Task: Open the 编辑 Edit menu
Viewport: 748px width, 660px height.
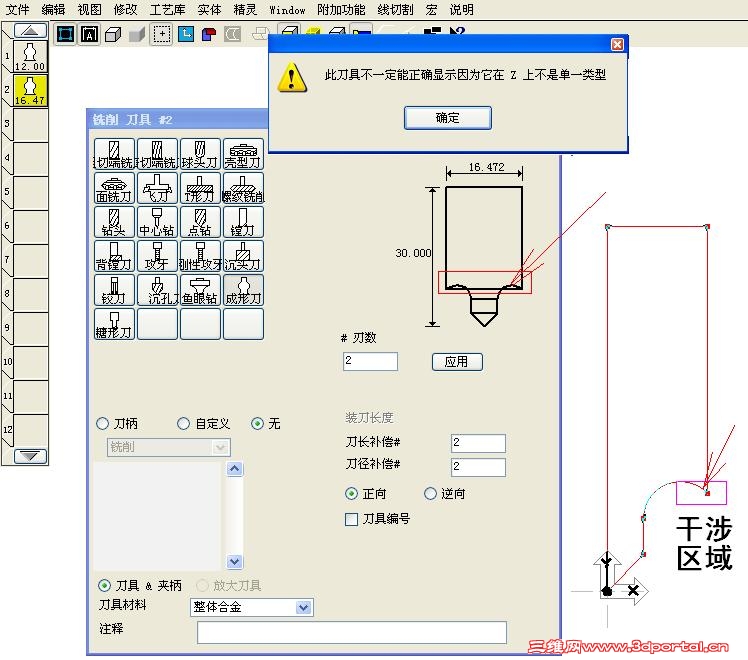Action: tap(53, 9)
